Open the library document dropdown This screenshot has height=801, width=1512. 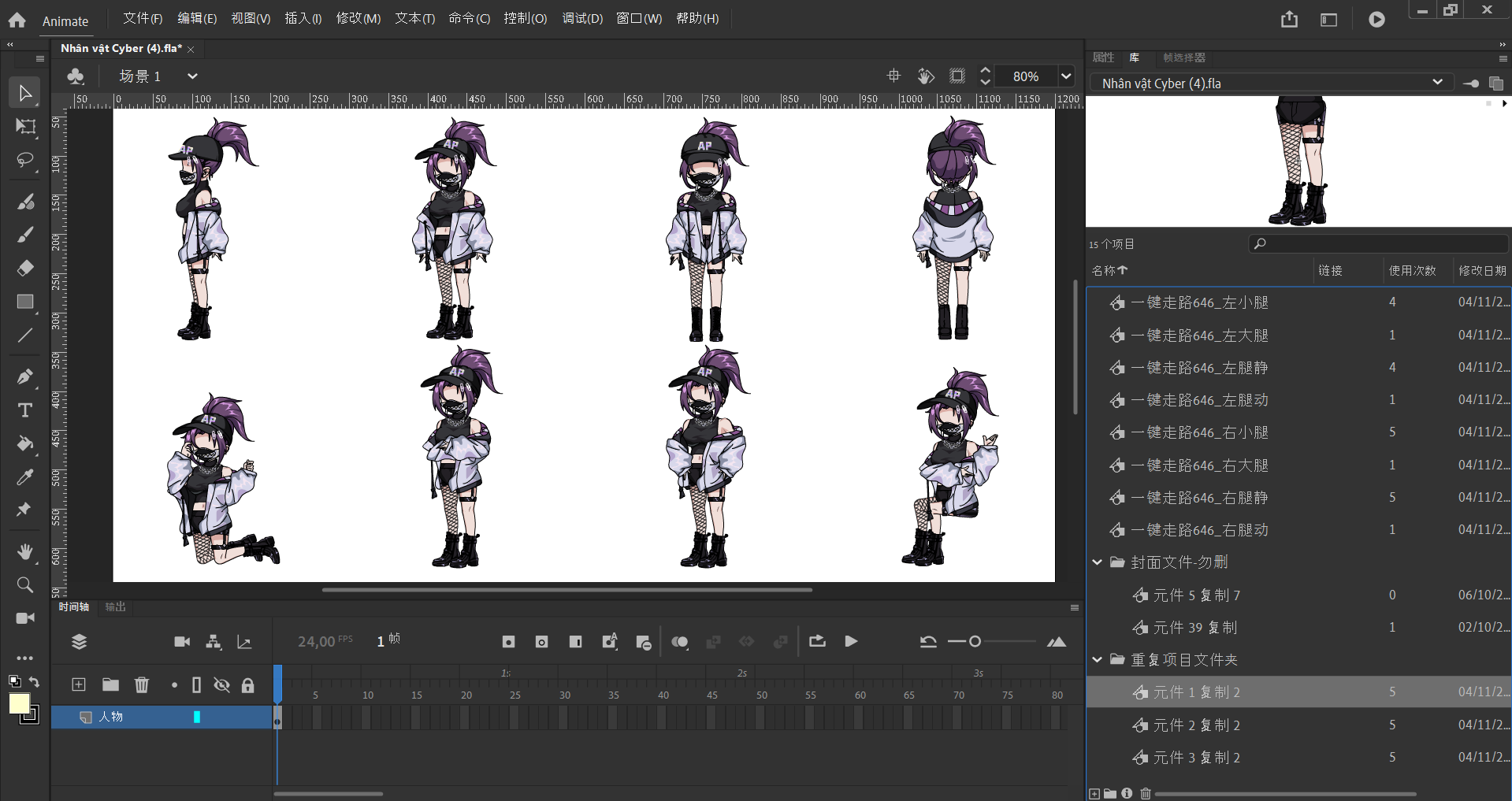tap(1437, 83)
